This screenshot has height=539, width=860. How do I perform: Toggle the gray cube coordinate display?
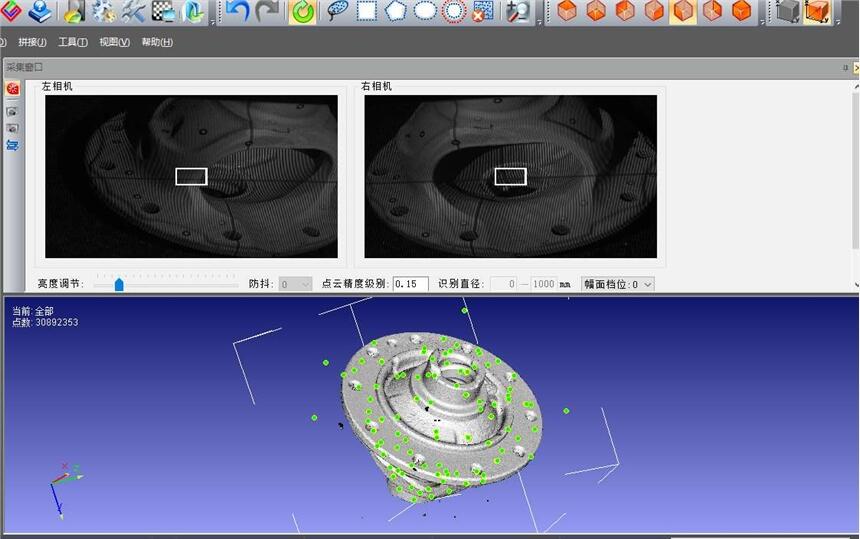[x=788, y=12]
